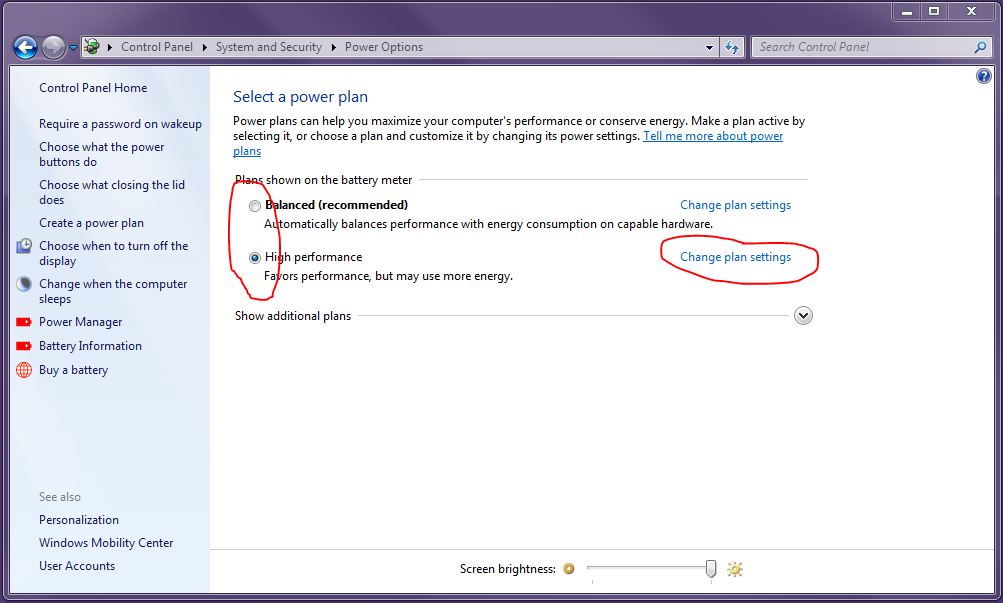Click the Back navigation arrow
Viewport: 1003px width, 603px height.
[x=26, y=47]
